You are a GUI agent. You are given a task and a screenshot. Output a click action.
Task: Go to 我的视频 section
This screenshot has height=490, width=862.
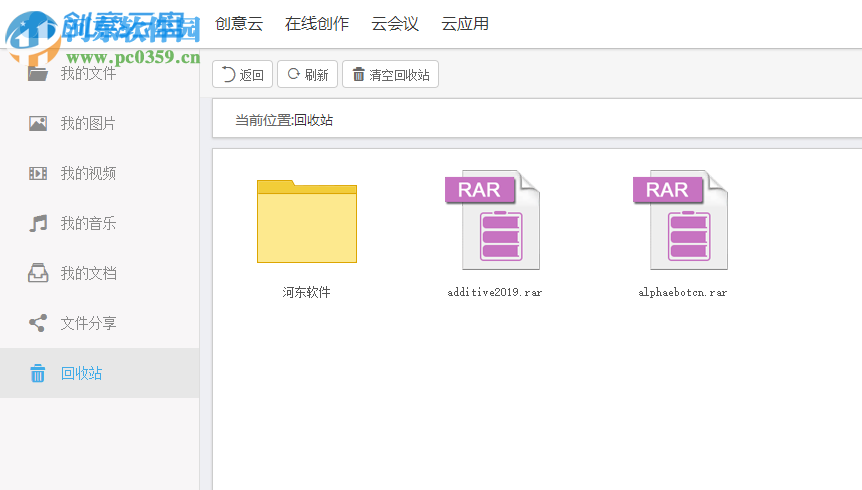click(x=88, y=173)
